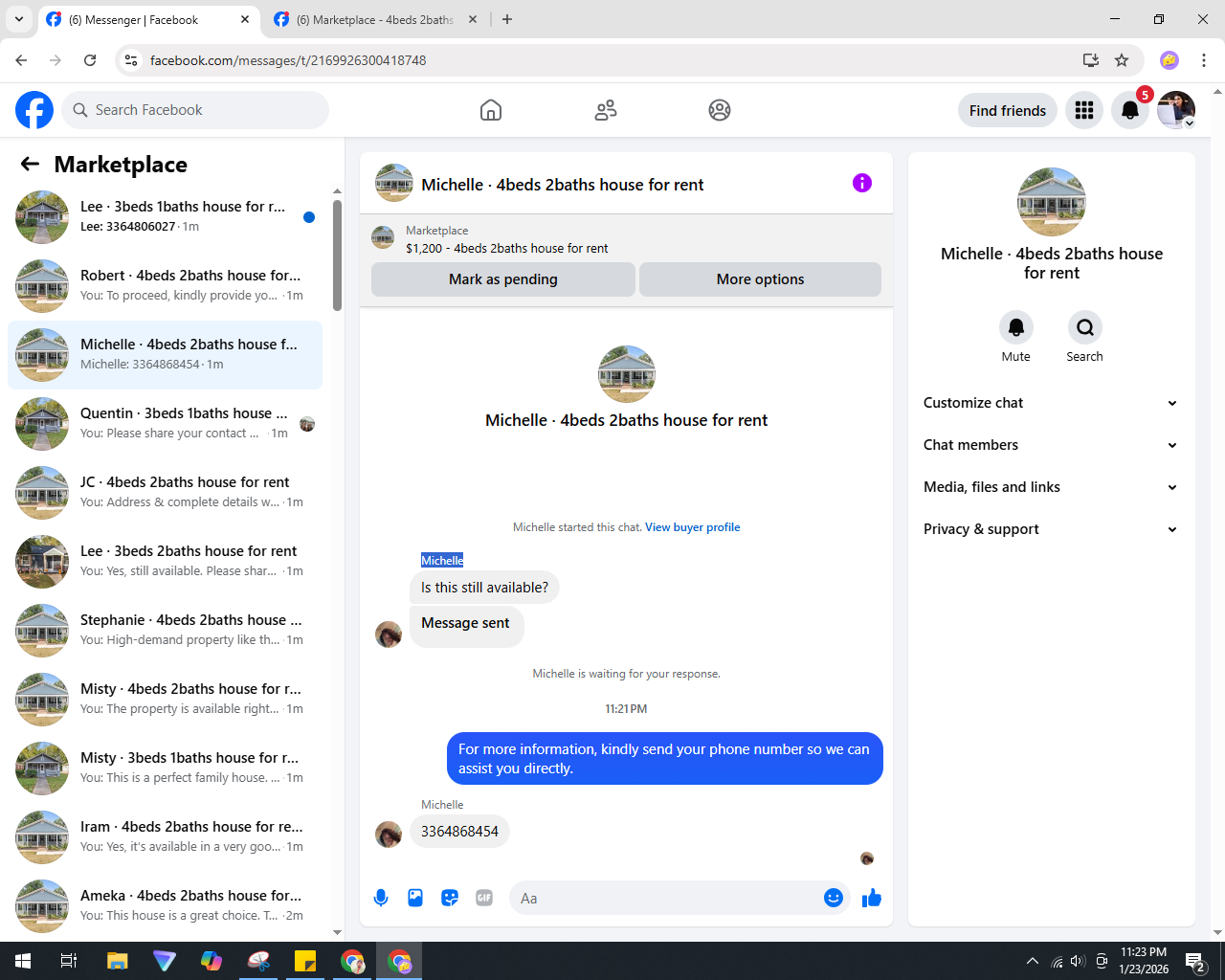
Task: Open the Friends icon in top navigation
Action: [606, 110]
